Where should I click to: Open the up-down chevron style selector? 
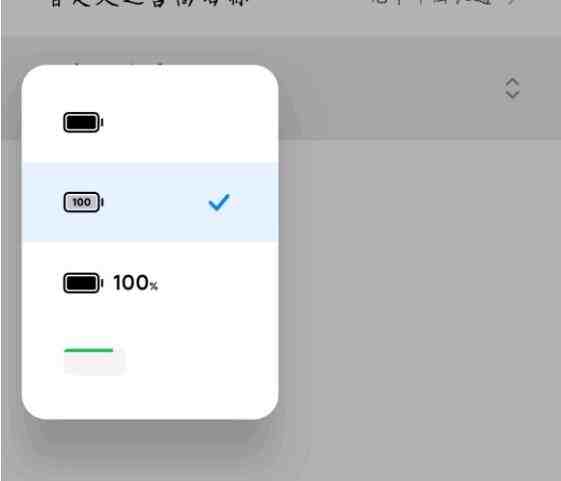512,88
